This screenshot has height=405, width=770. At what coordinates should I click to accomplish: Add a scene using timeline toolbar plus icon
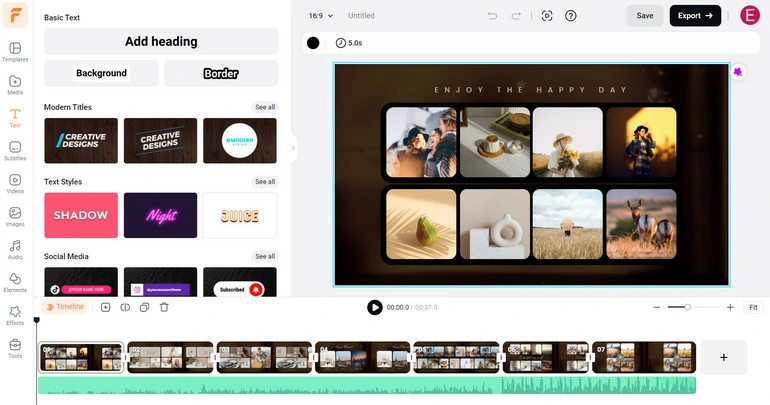[x=105, y=307]
